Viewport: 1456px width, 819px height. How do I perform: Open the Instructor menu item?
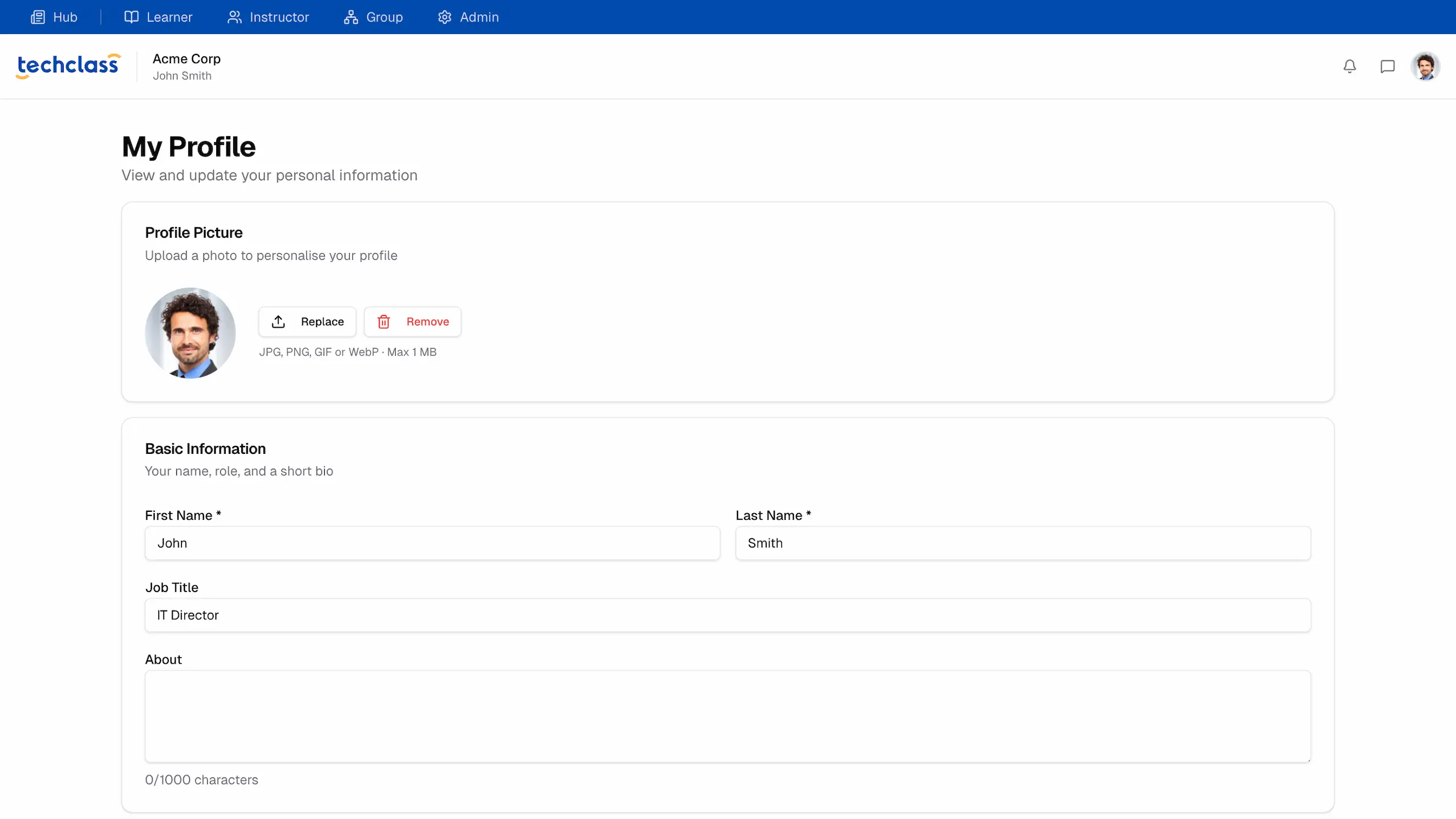pos(279,17)
